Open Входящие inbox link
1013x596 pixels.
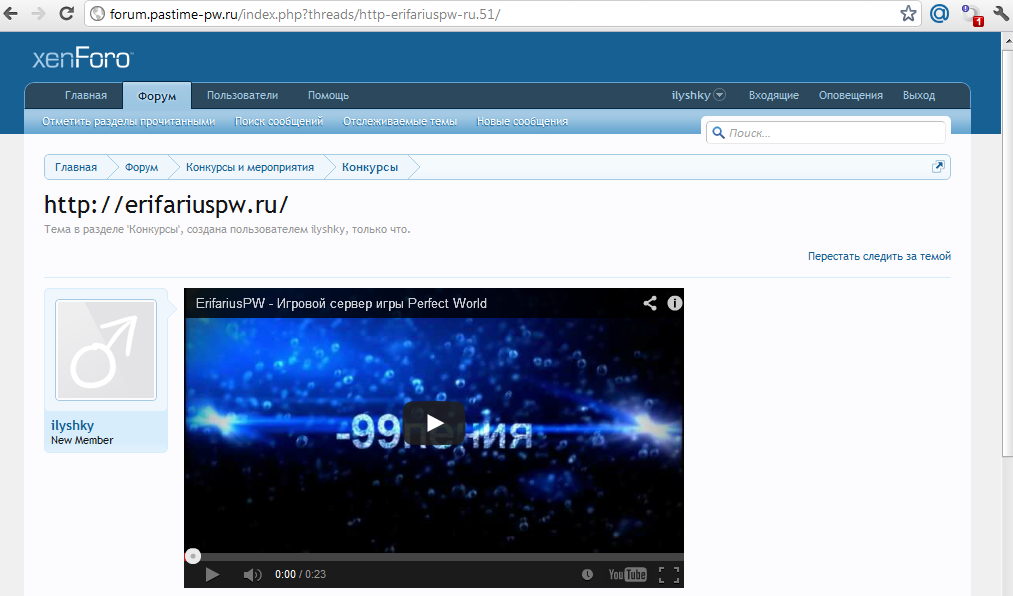coord(773,95)
